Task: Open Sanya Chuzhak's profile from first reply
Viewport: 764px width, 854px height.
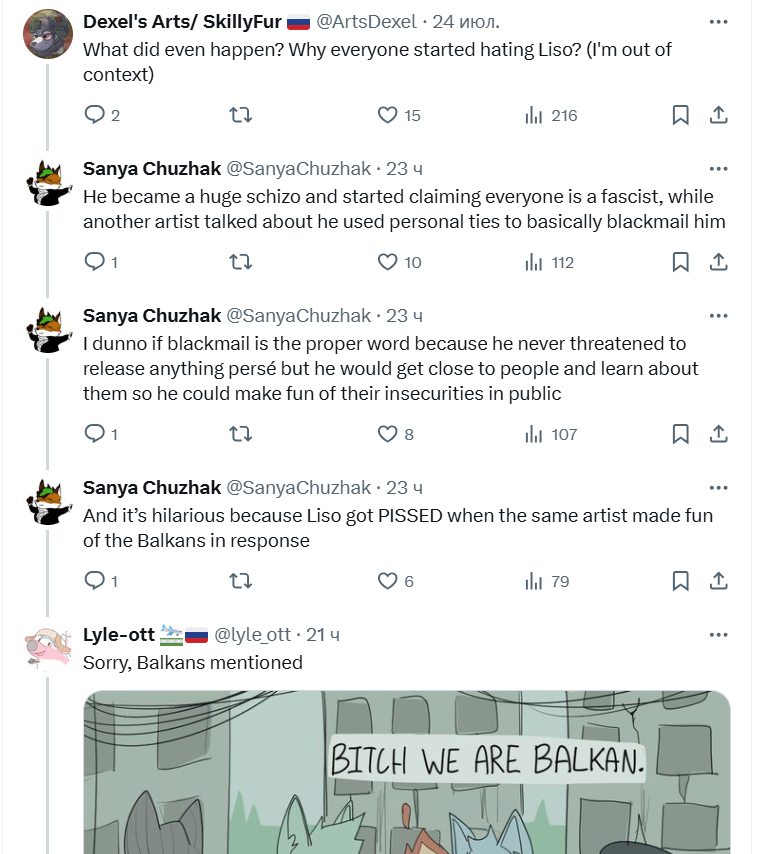Action: point(152,169)
